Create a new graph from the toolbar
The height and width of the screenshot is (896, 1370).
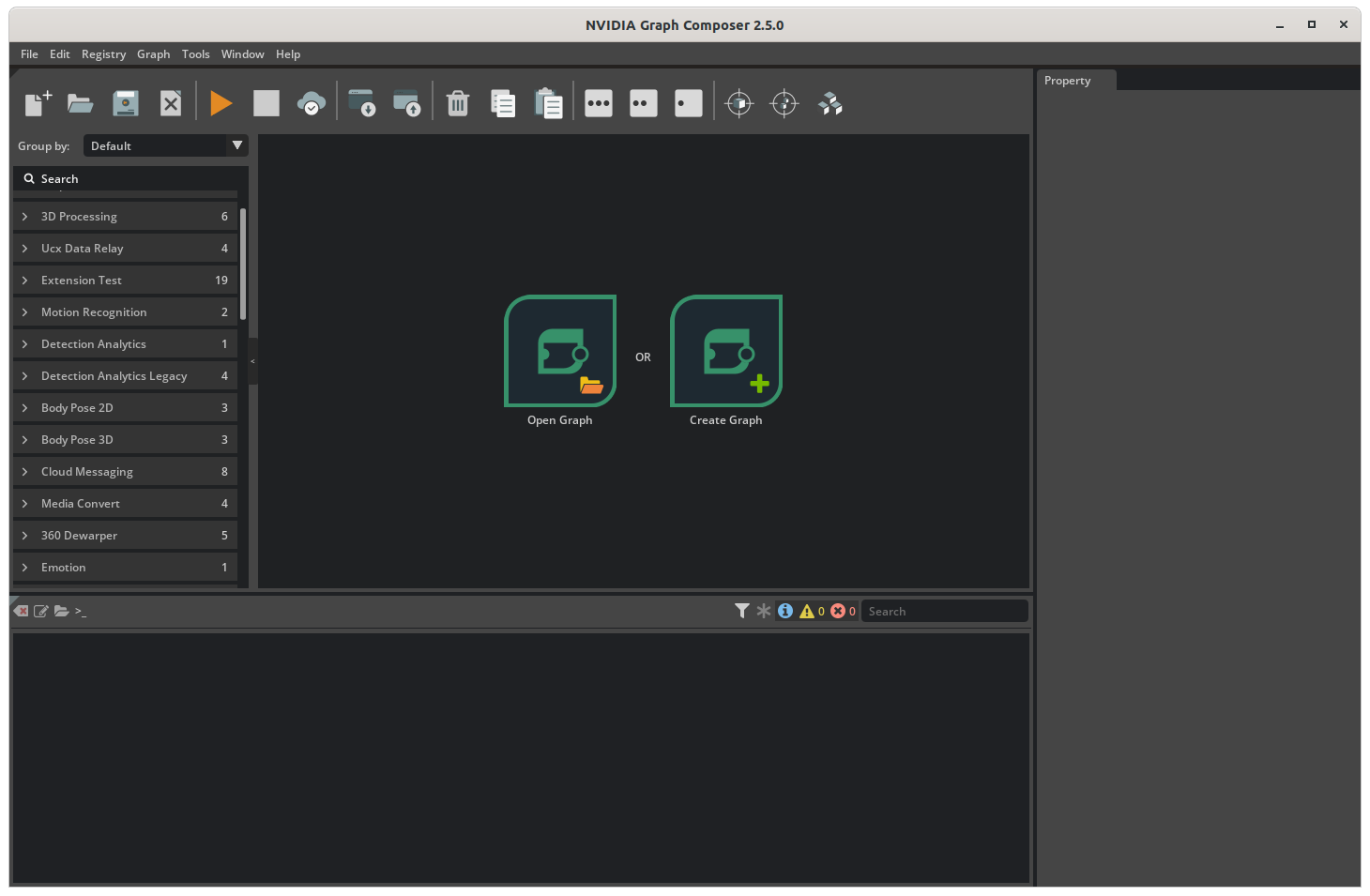click(38, 103)
